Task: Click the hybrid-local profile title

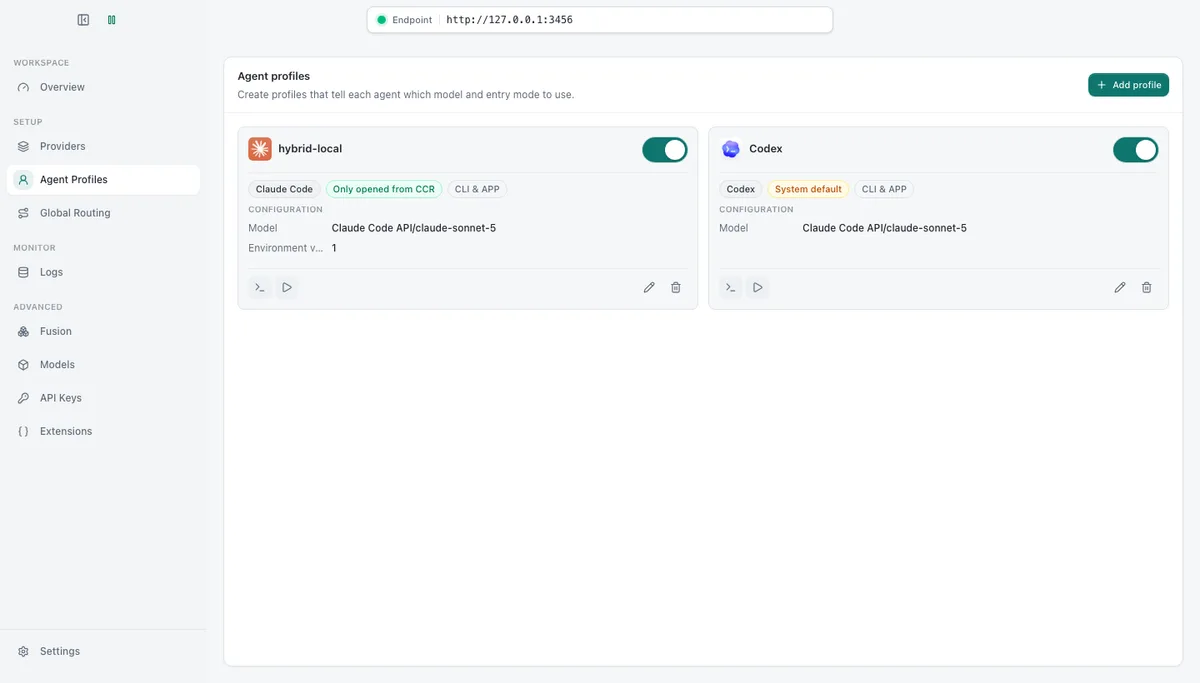Action: click(x=310, y=149)
